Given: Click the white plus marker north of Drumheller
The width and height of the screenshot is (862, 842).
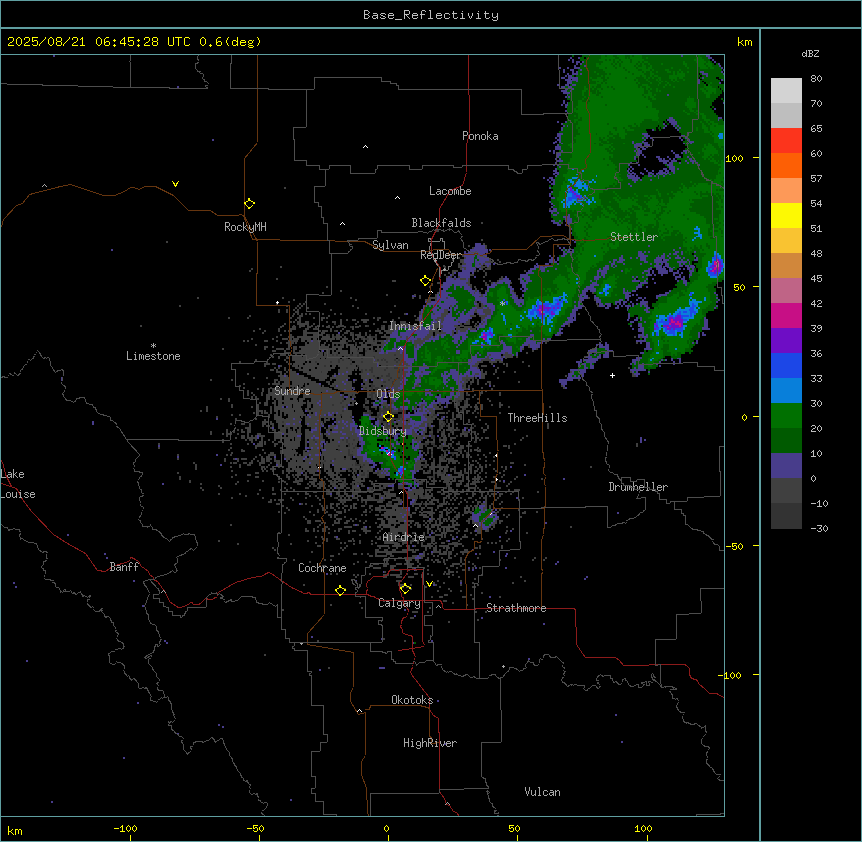Looking at the screenshot, I should (x=612, y=375).
